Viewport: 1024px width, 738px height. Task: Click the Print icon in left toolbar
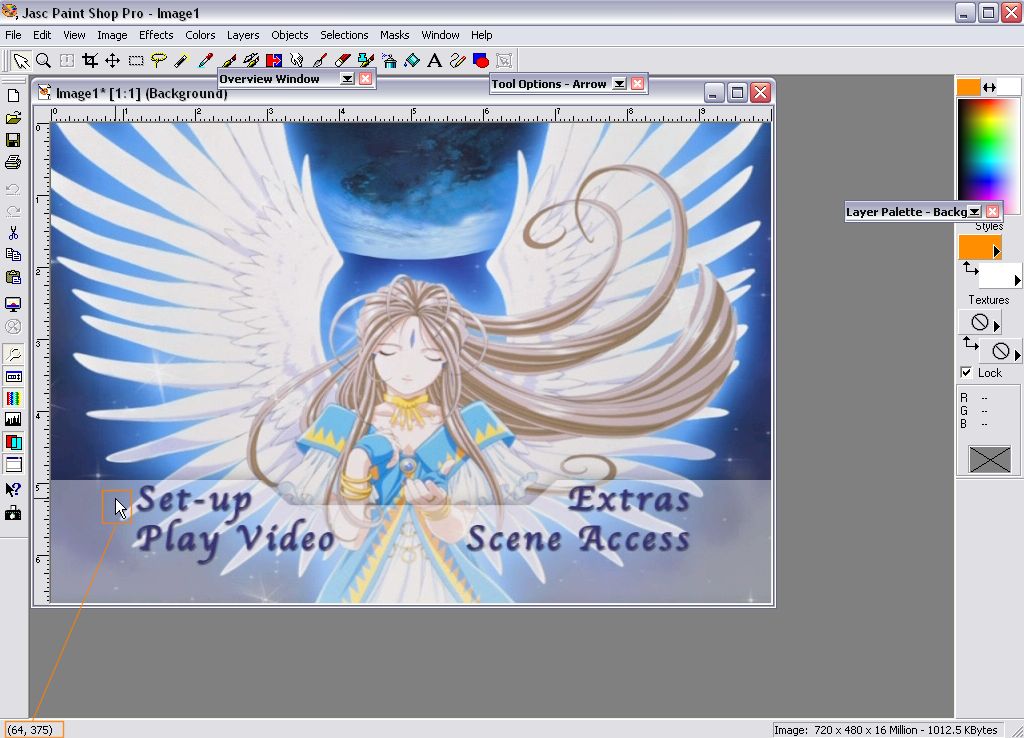pyautogui.click(x=13, y=162)
